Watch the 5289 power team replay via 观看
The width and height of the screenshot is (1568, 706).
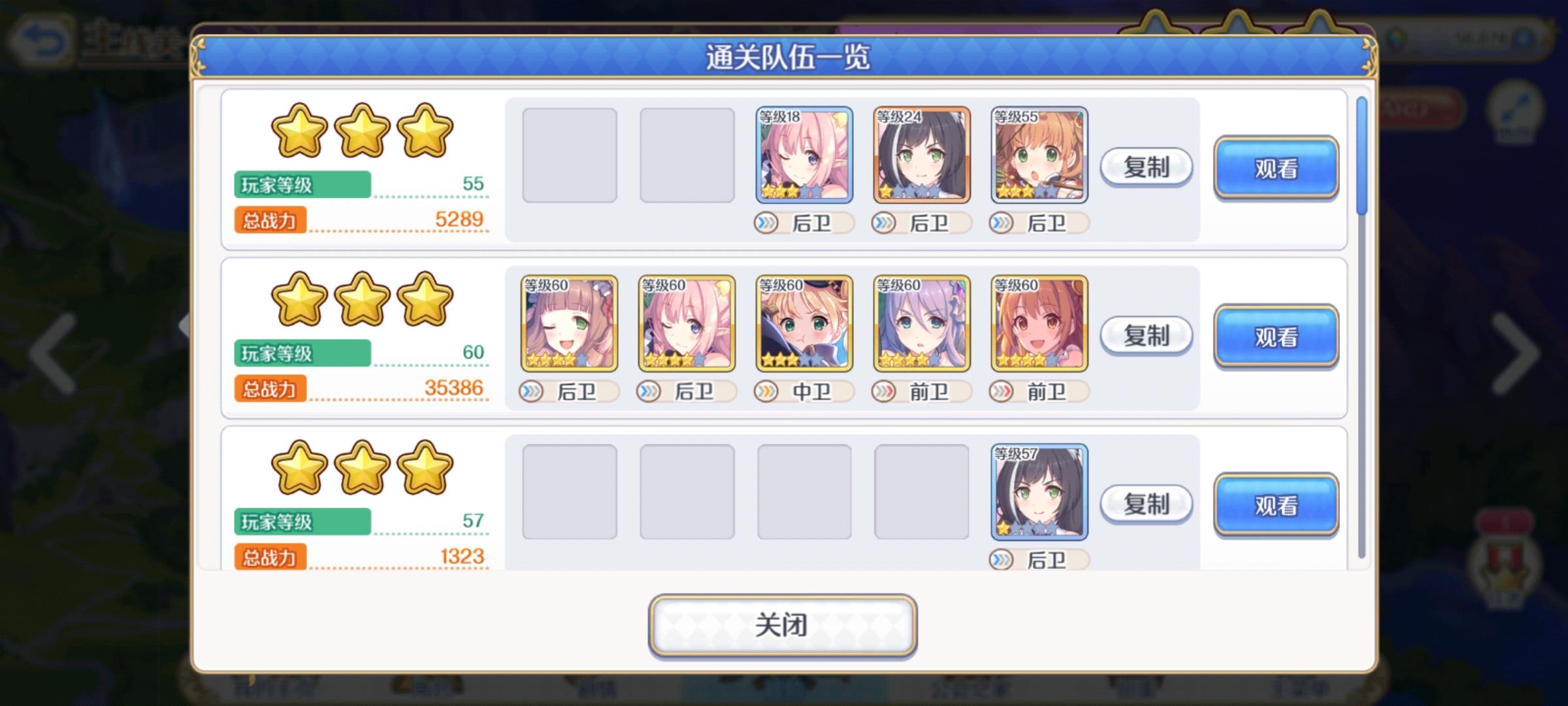click(1276, 168)
